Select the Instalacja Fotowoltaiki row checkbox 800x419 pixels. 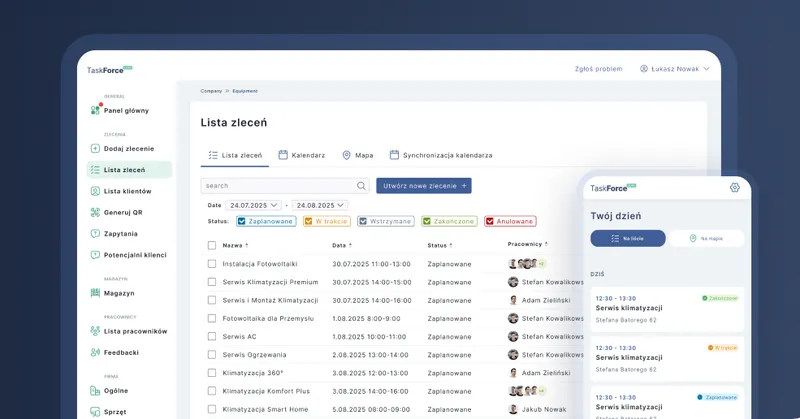tap(212, 264)
